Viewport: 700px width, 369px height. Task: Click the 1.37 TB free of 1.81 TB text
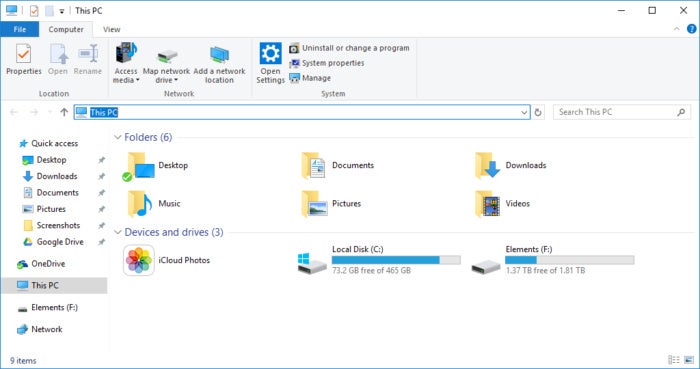[x=545, y=270]
